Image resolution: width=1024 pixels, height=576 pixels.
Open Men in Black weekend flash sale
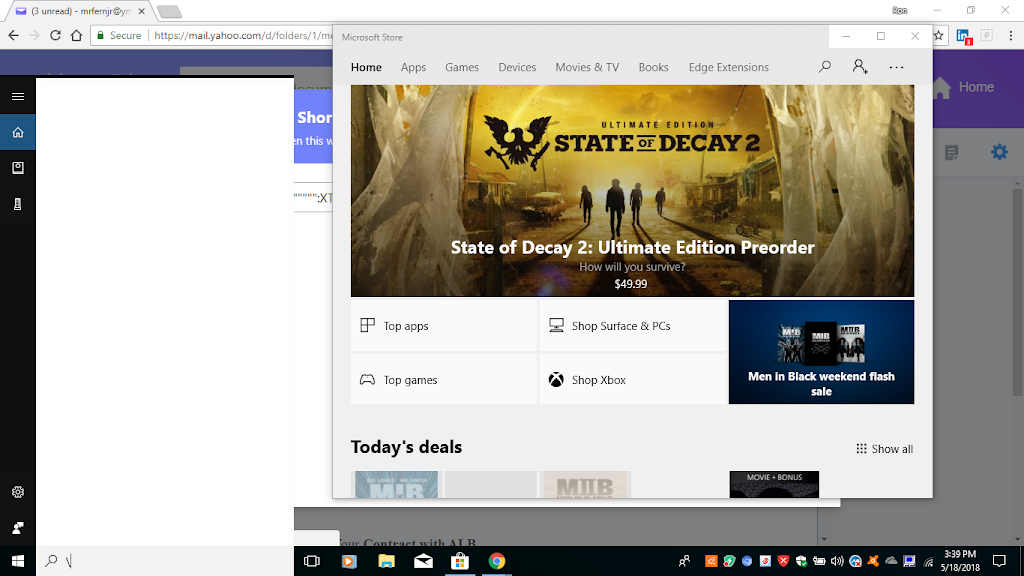pyautogui.click(x=821, y=352)
